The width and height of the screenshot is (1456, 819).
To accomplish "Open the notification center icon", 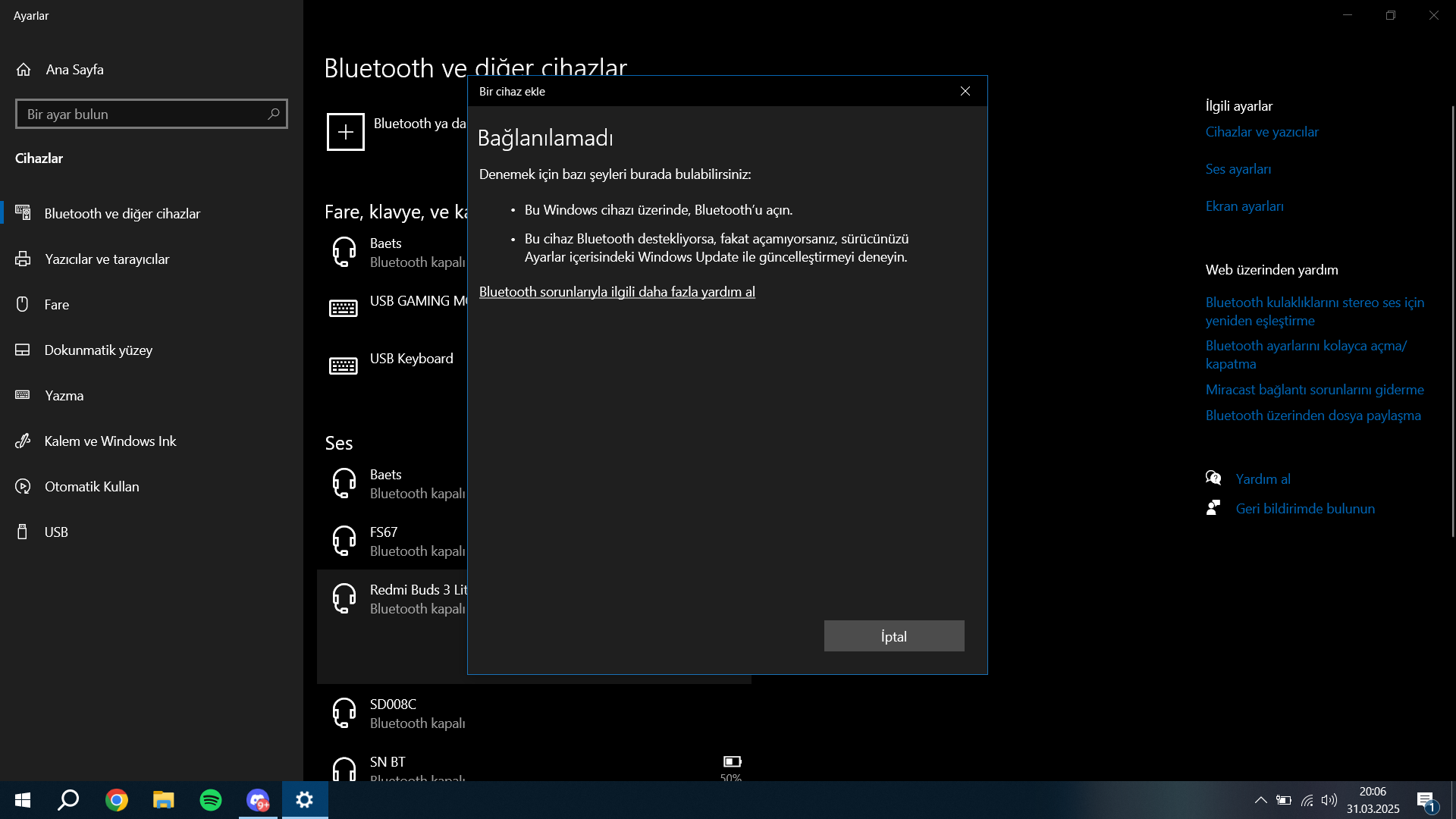I will click(1426, 800).
